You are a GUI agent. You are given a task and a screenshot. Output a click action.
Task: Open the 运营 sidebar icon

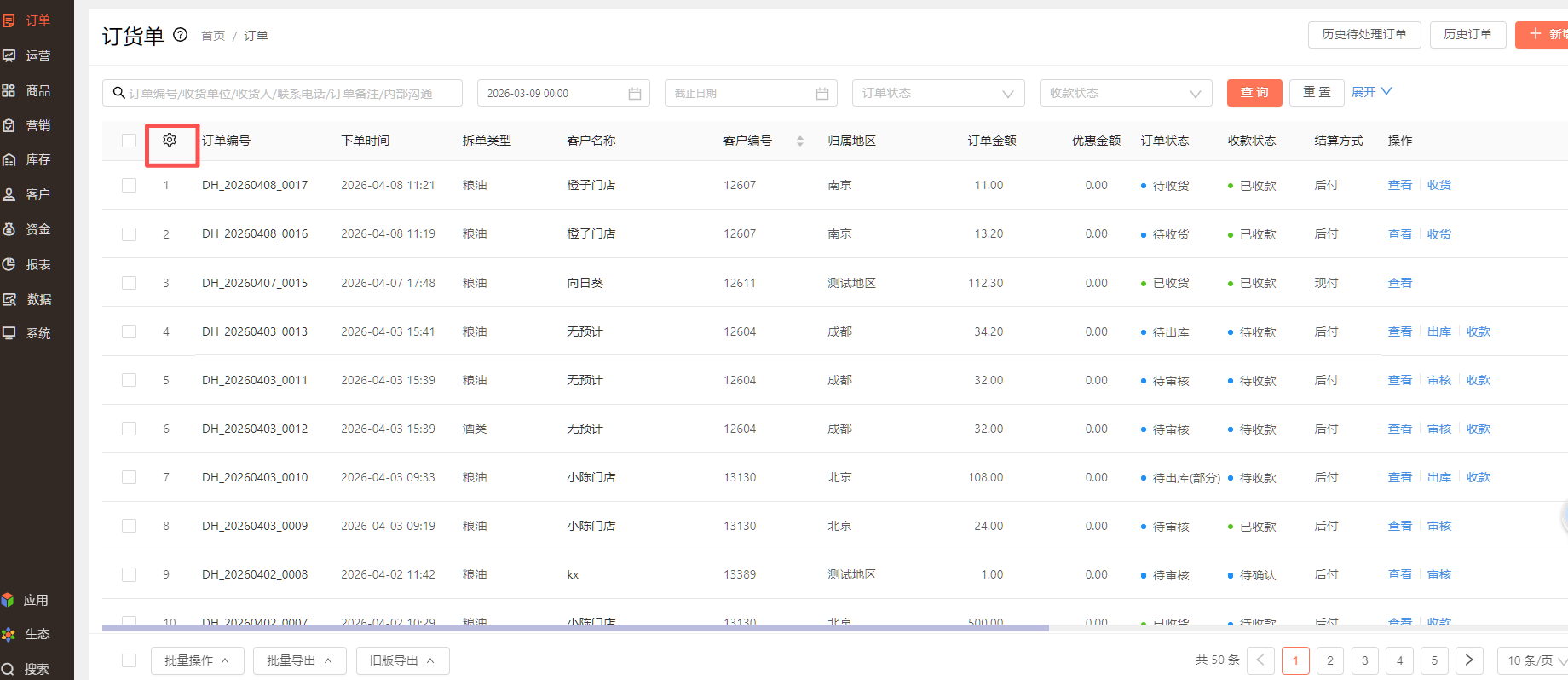9,55
